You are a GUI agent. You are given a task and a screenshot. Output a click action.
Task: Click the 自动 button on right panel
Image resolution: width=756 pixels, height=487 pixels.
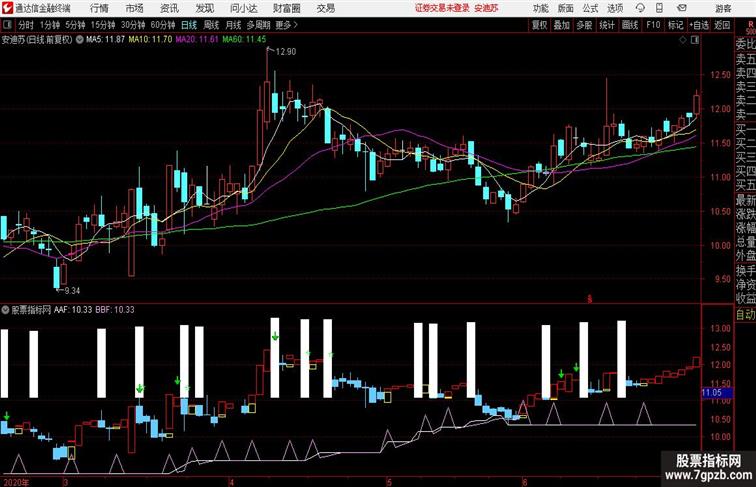click(745, 314)
